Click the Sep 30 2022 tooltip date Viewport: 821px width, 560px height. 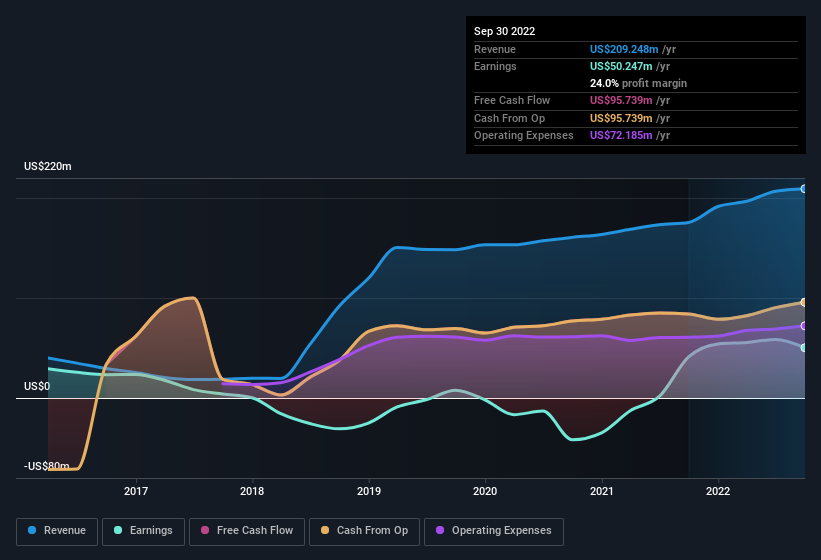point(505,31)
